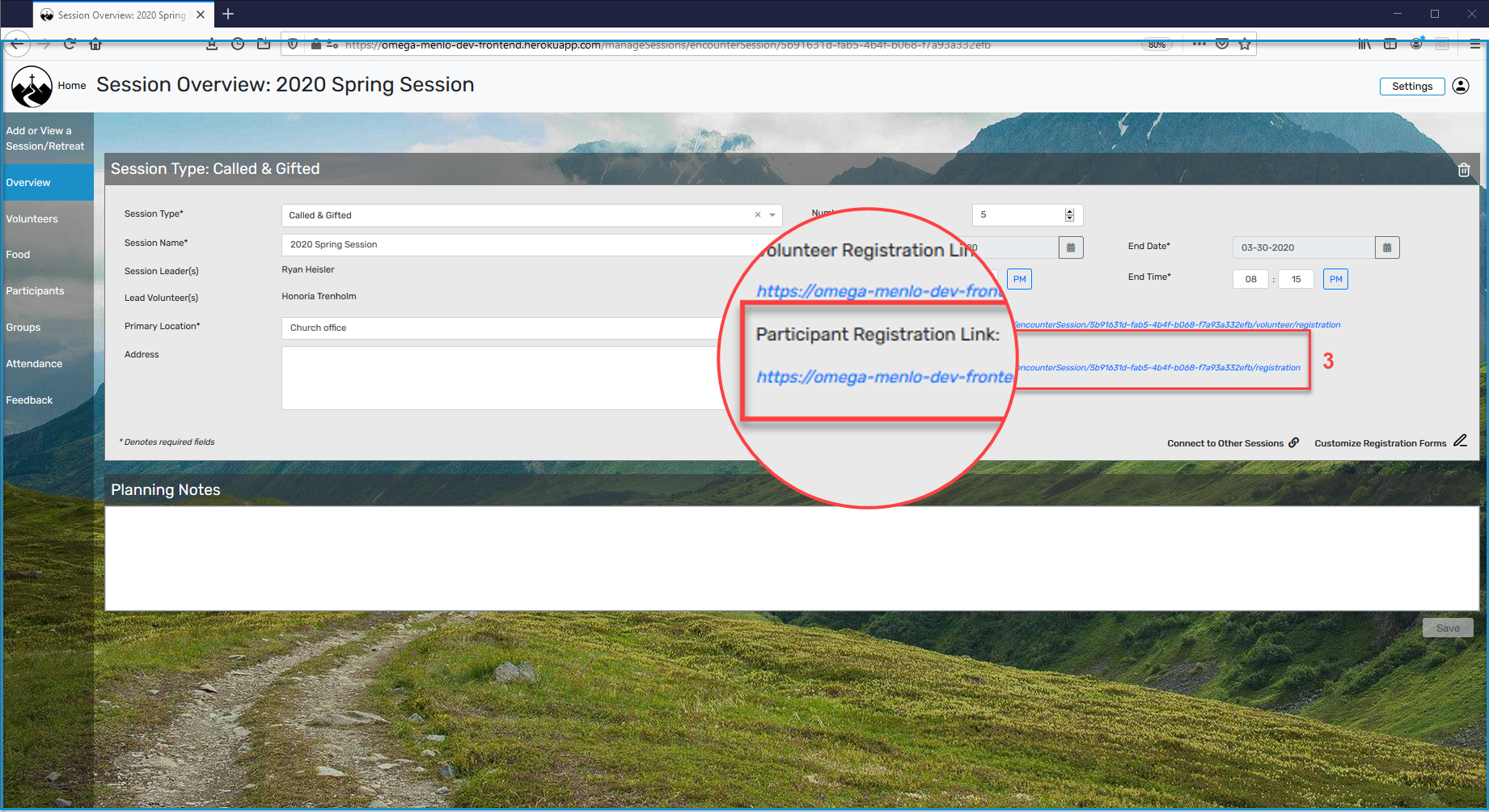Click the link icon beside Connect to Other Sessions
The height and width of the screenshot is (812, 1489).
pos(1294,442)
